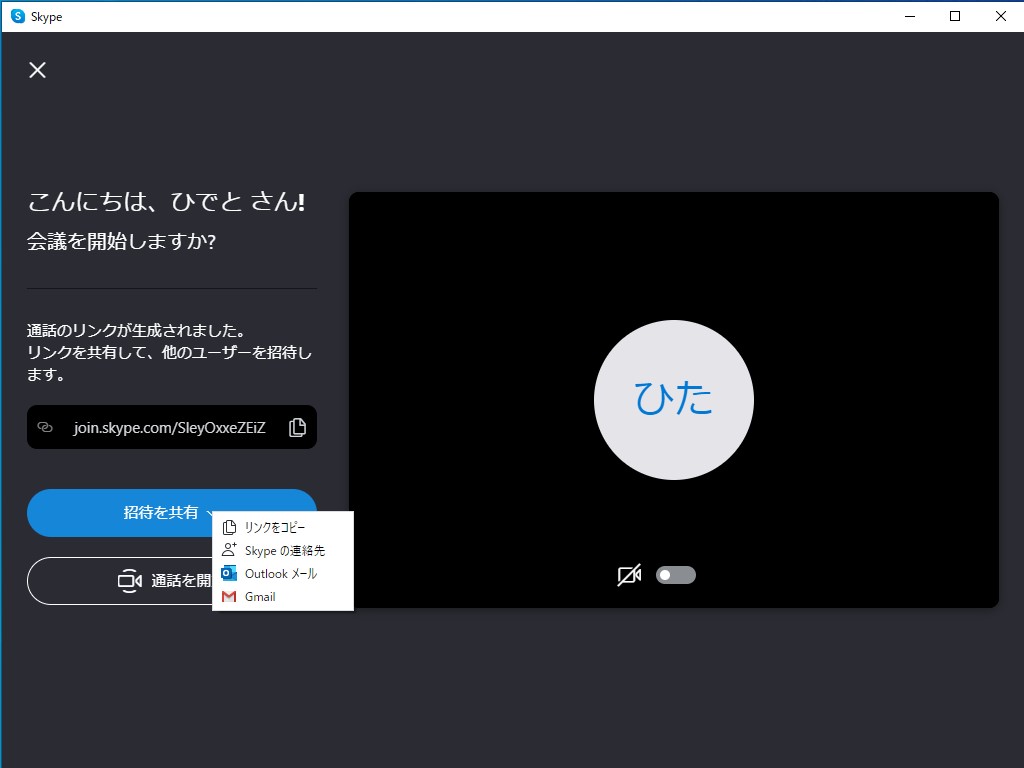Click the video call icon on 通話を開始
1024x768 pixels.
tap(130, 581)
